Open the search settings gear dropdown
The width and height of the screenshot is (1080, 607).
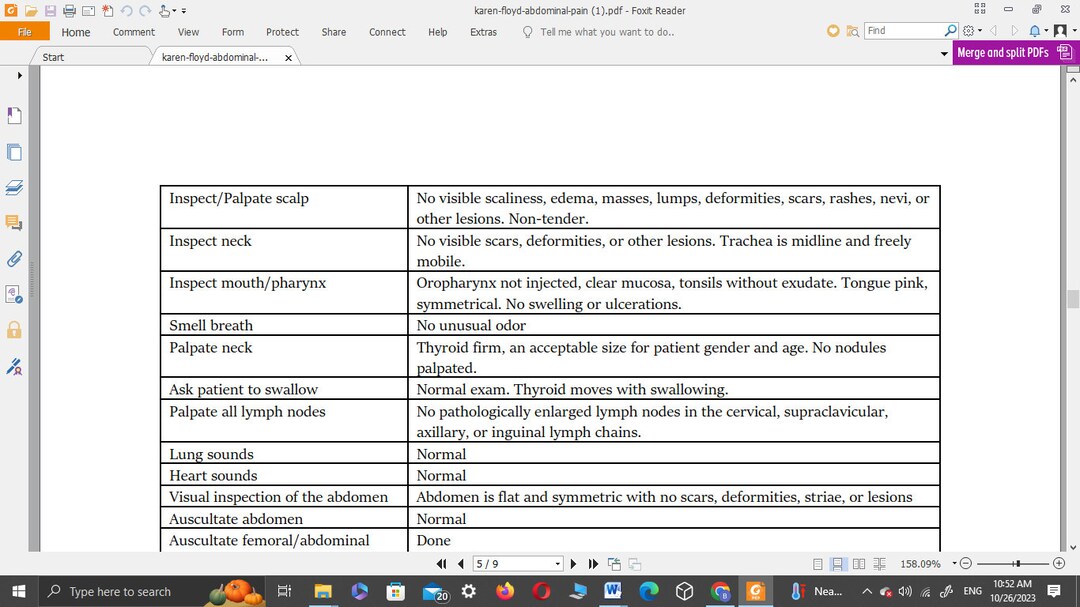(972, 31)
